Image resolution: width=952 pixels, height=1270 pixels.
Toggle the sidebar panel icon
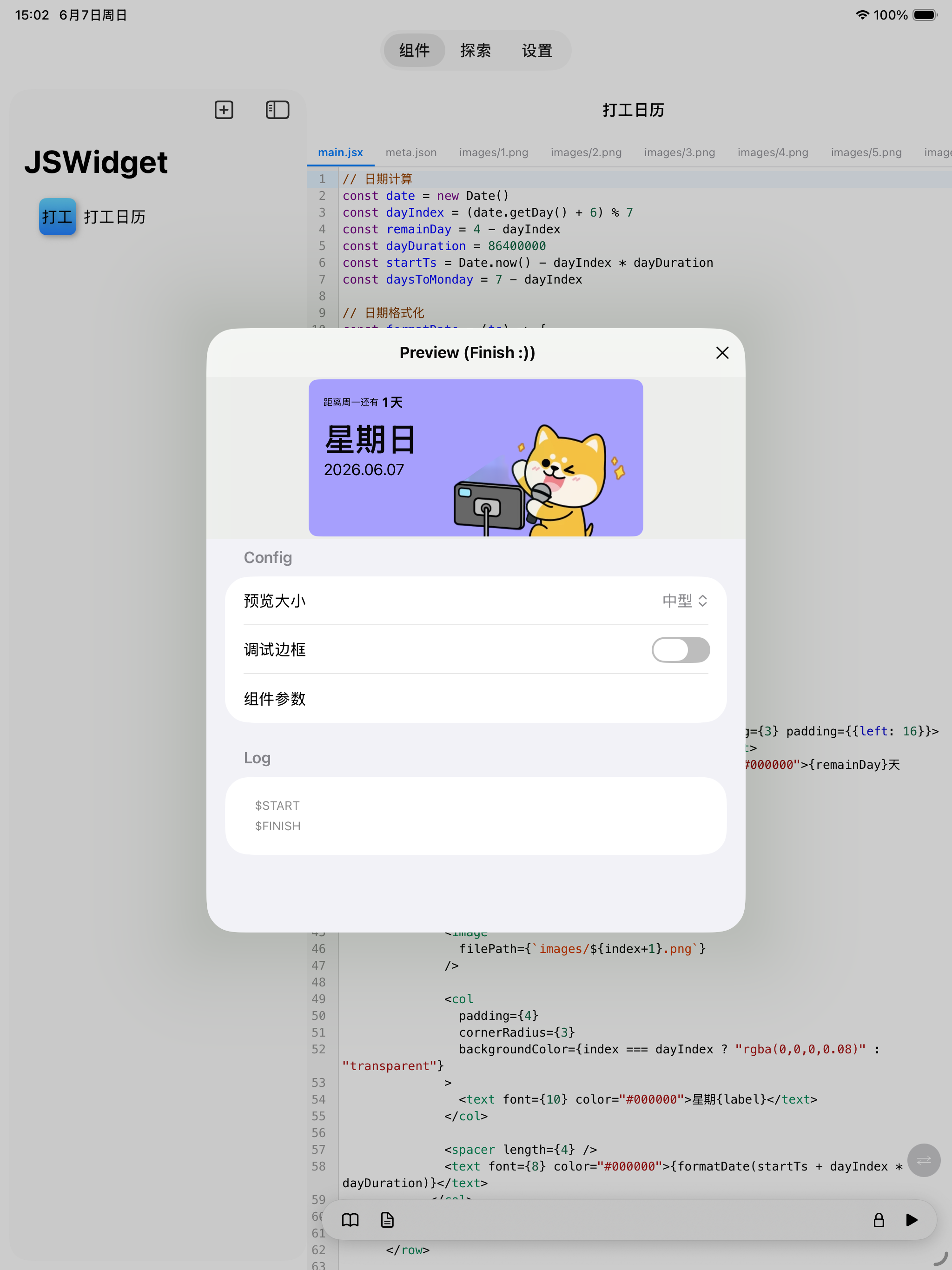pos(278,110)
